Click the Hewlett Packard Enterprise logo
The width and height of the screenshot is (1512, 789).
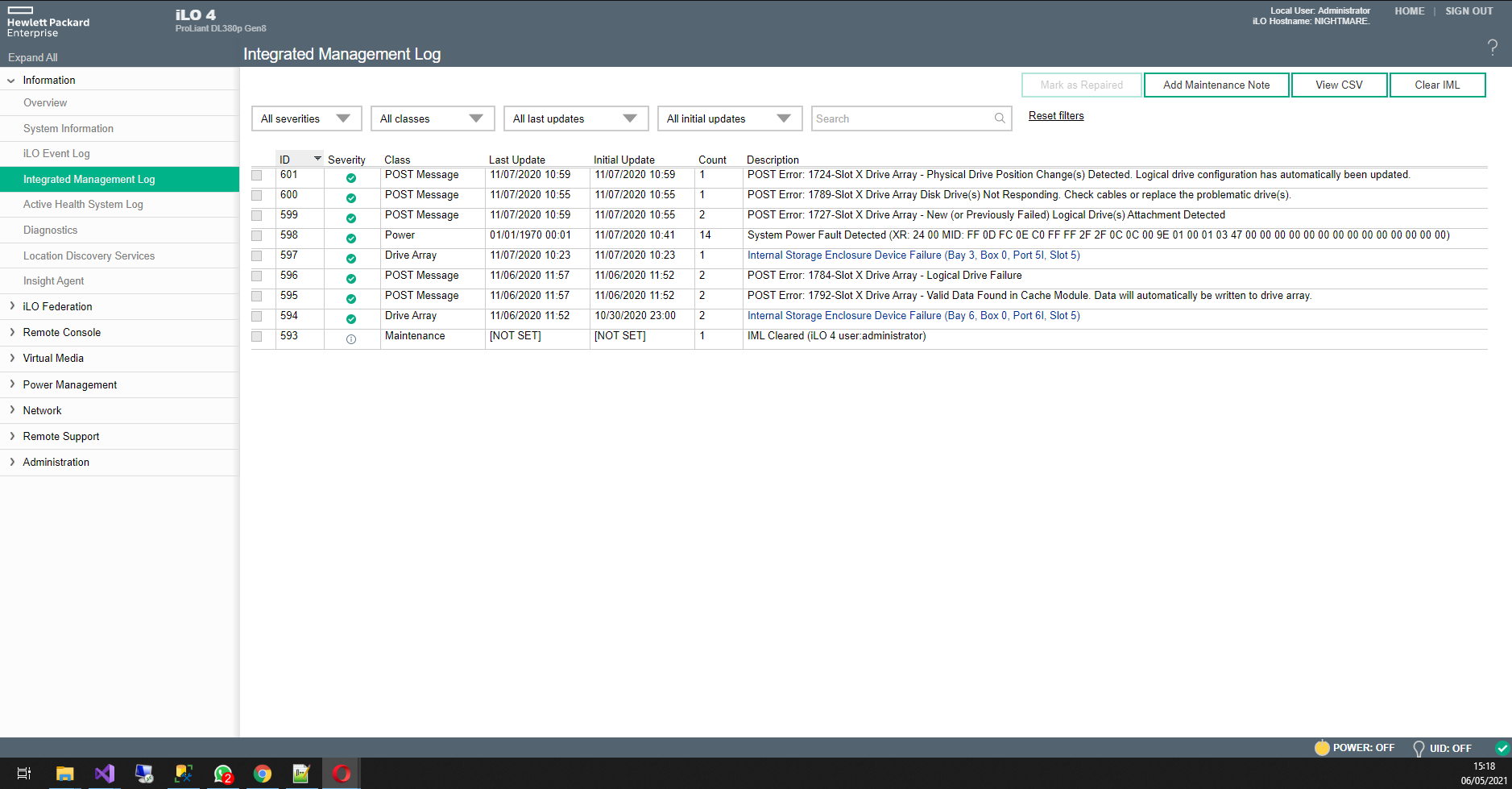48,23
